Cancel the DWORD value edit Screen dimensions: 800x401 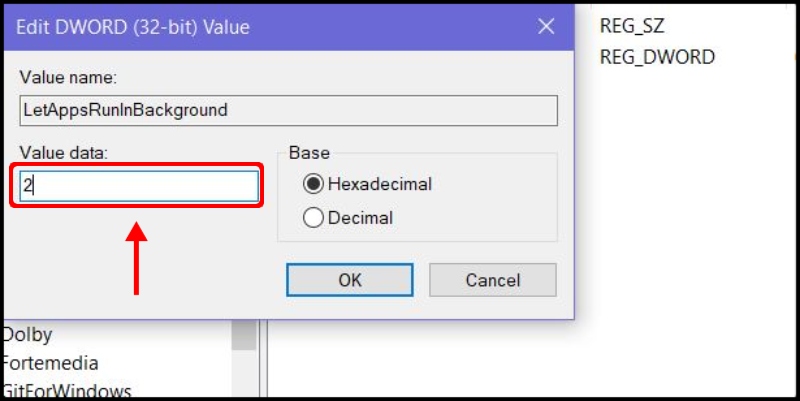(x=492, y=280)
